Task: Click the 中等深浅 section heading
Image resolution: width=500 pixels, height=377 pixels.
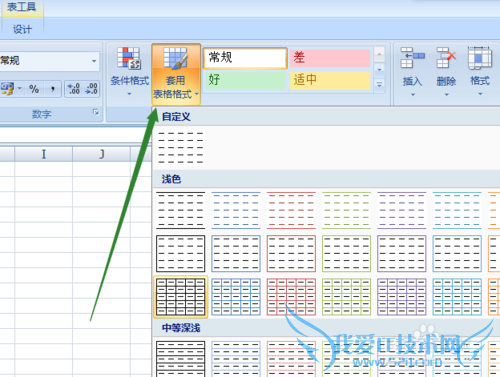Action: click(x=181, y=328)
